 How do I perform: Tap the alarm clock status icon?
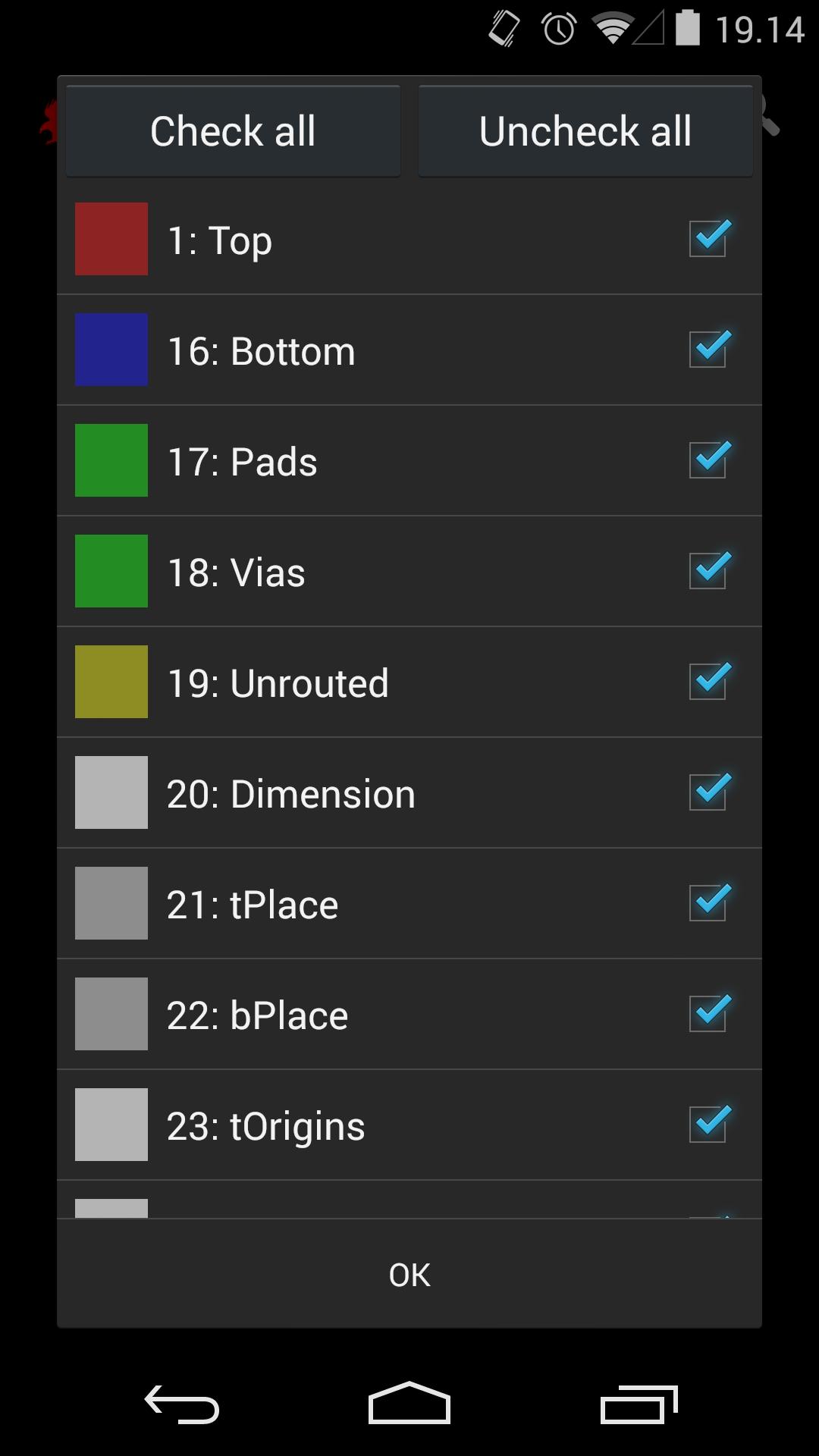click(x=559, y=30)
